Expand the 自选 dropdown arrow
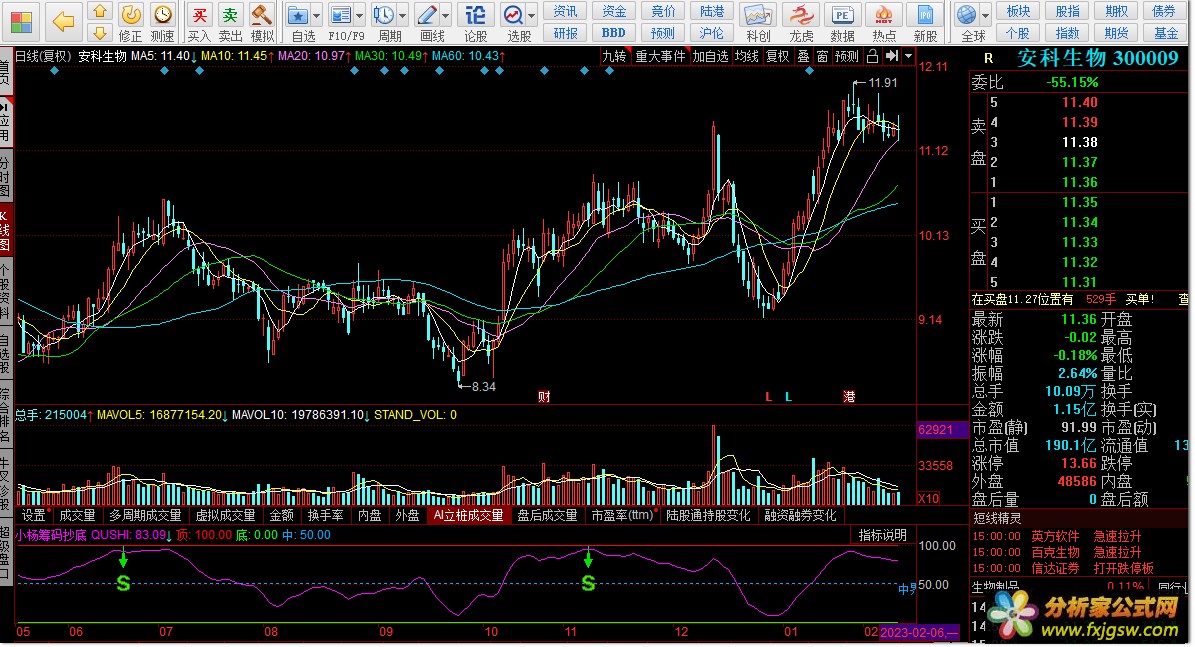Screen dimensions: 1195x647 click(x=316, y=15)
